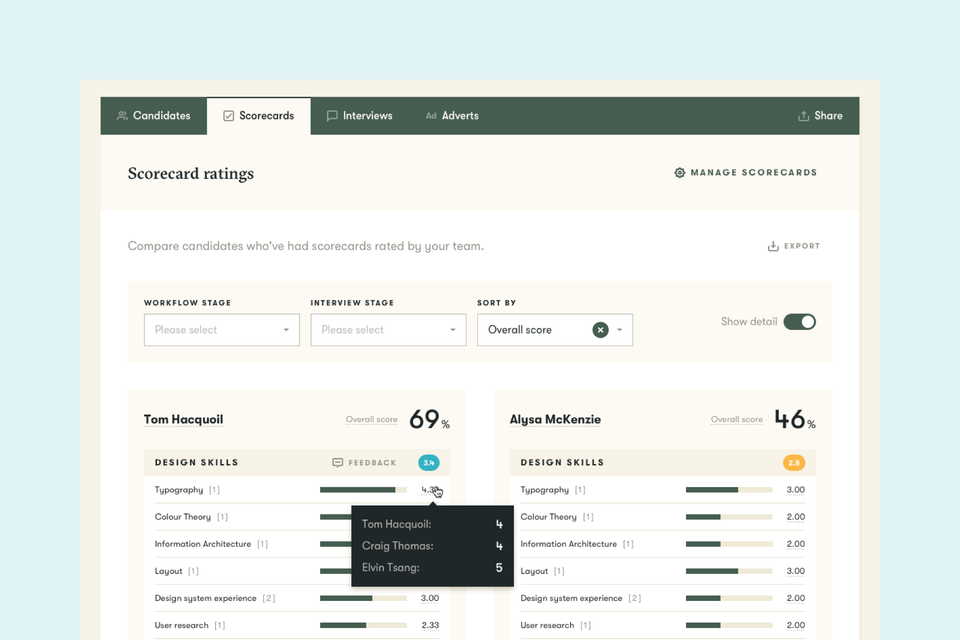The height and width of the screenshot is (640, 960).
Task: Click Tom Hacquoil's Design Skills header
Action: (x=197, y=462)
